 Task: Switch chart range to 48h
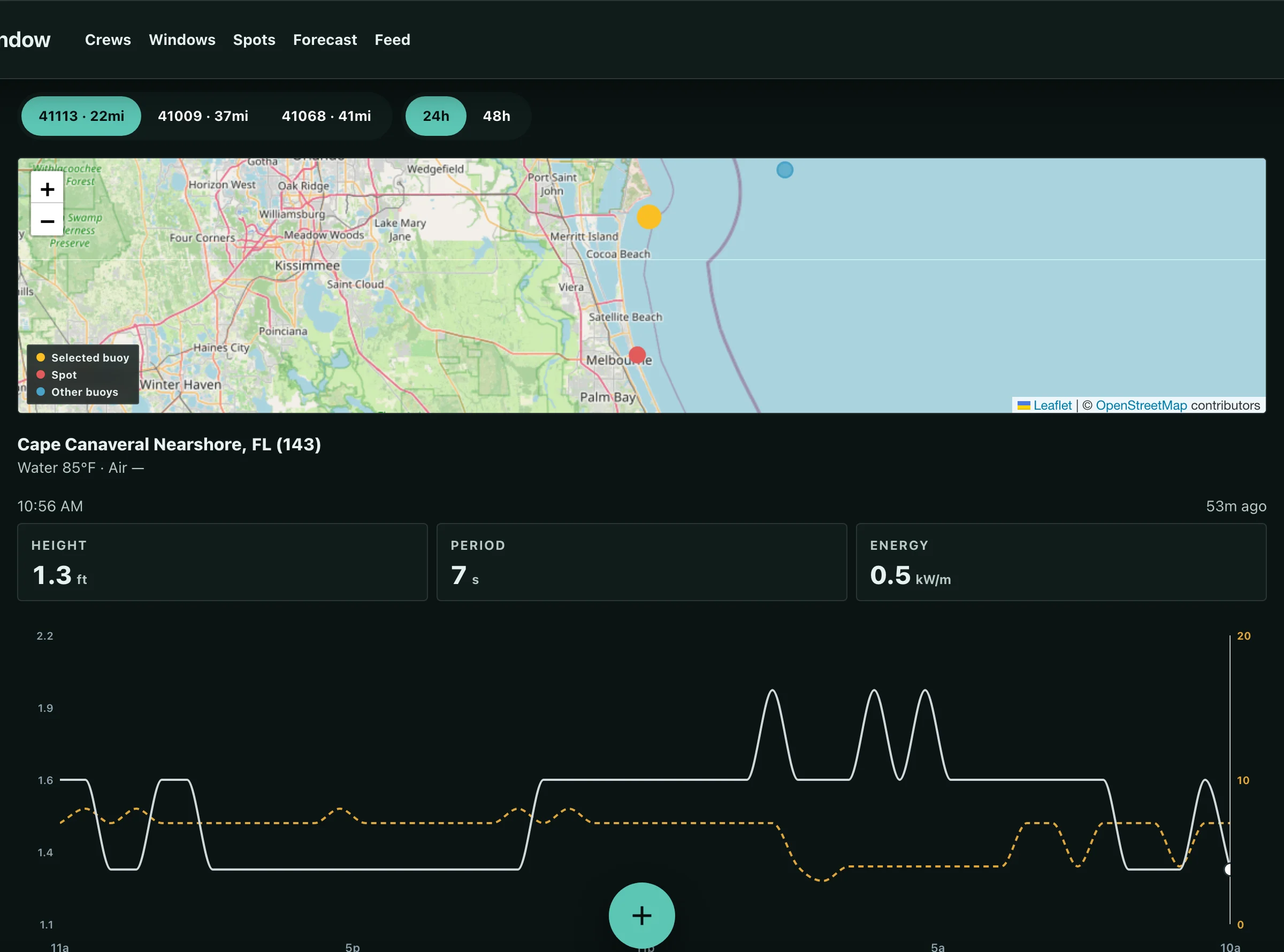pyautogui.click(x=496, y=116)
